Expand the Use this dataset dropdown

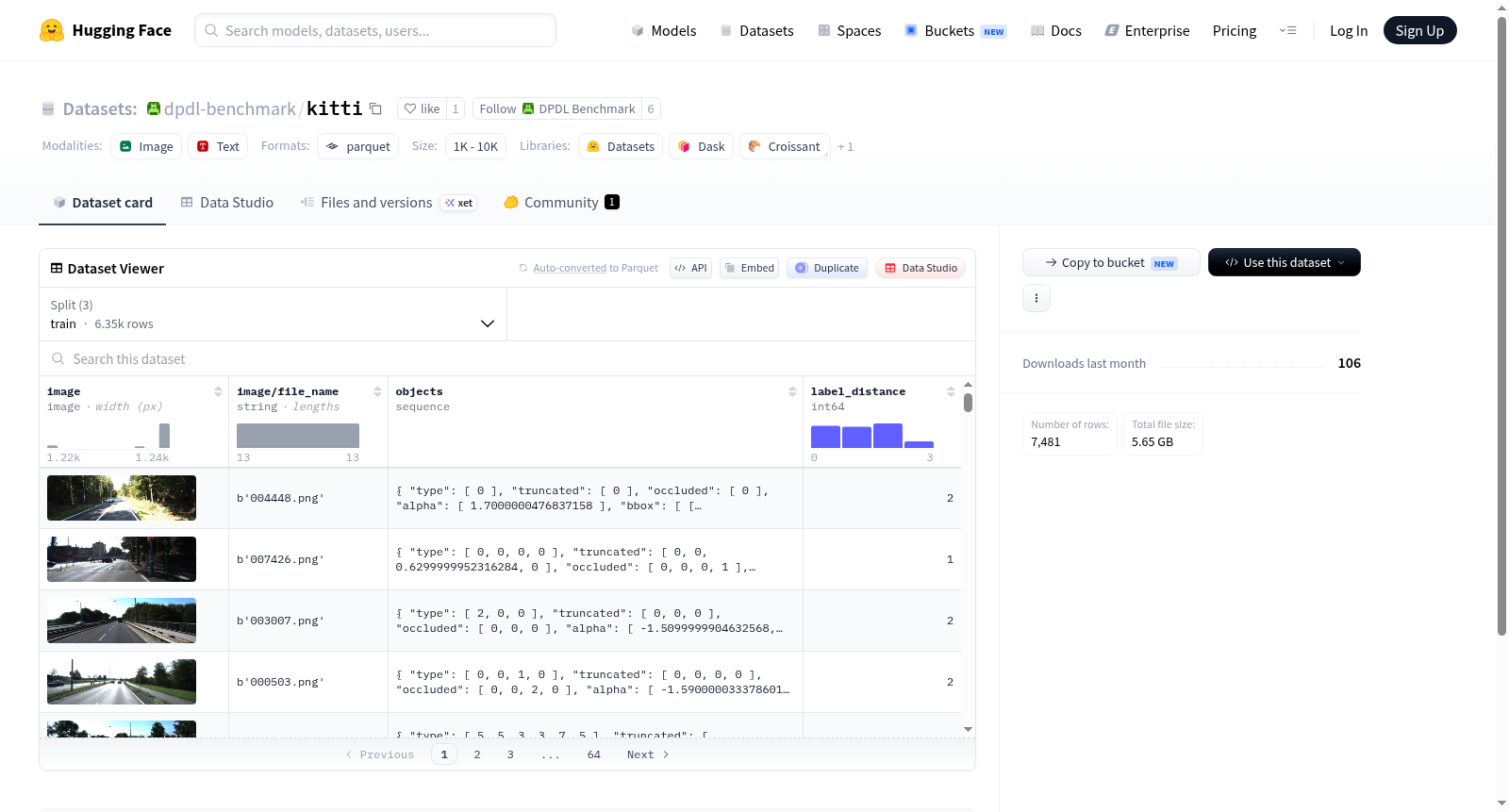(1285, 262)
